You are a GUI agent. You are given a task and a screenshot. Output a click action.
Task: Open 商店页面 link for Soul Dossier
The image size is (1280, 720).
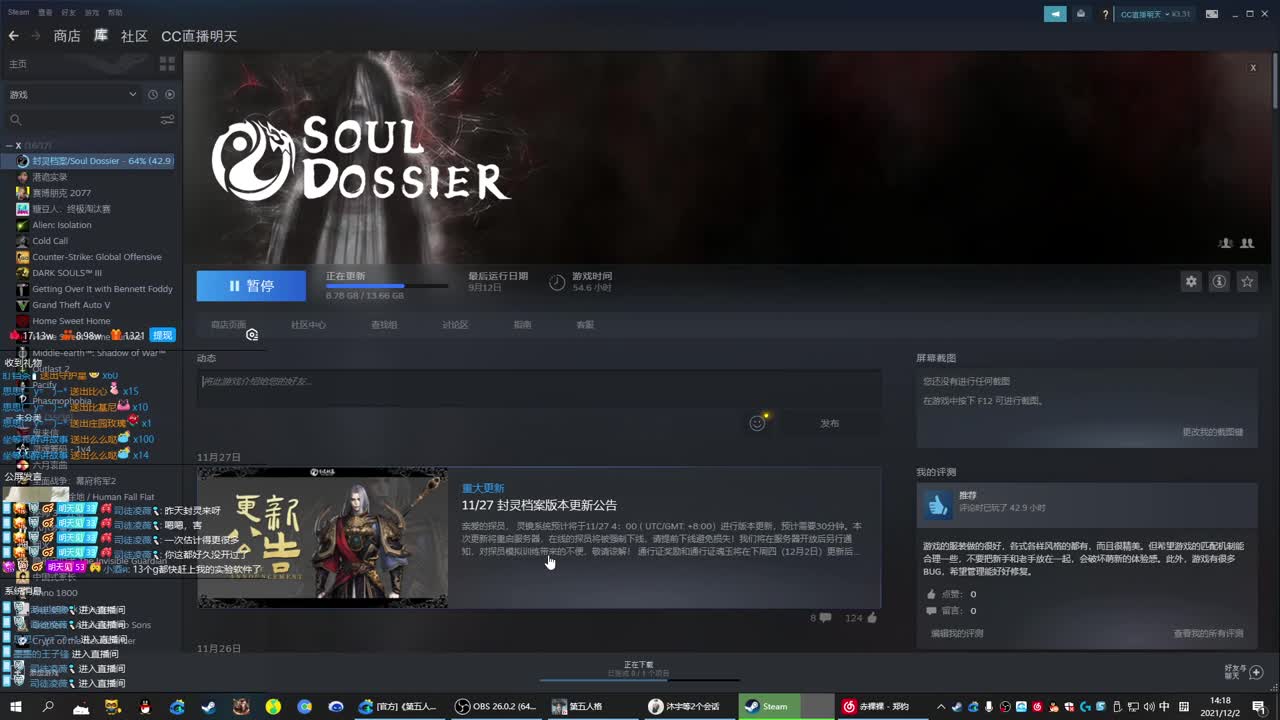point(228,325)
